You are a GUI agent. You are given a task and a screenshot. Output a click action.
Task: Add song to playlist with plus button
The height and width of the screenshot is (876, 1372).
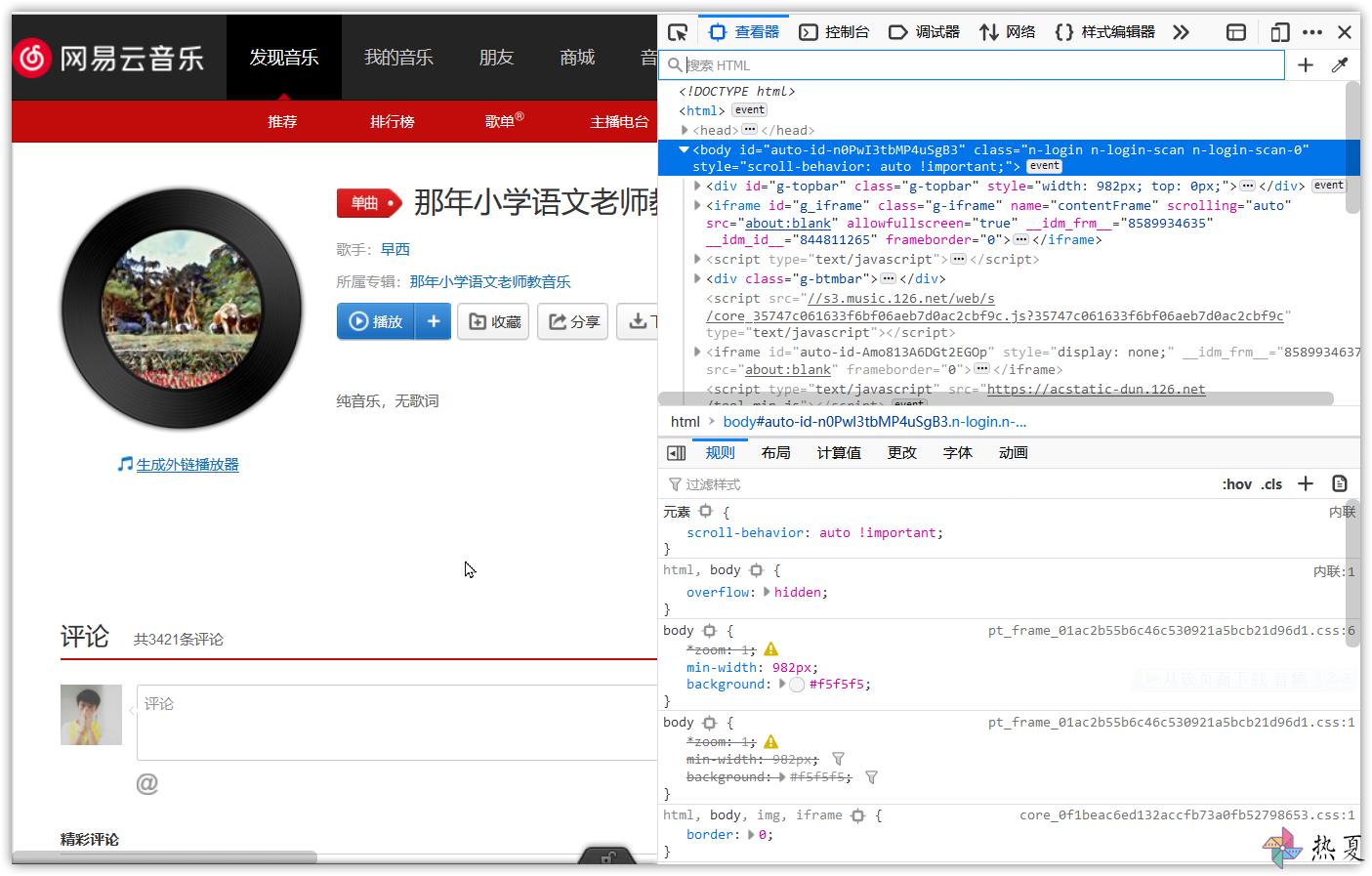coord(434,321)
